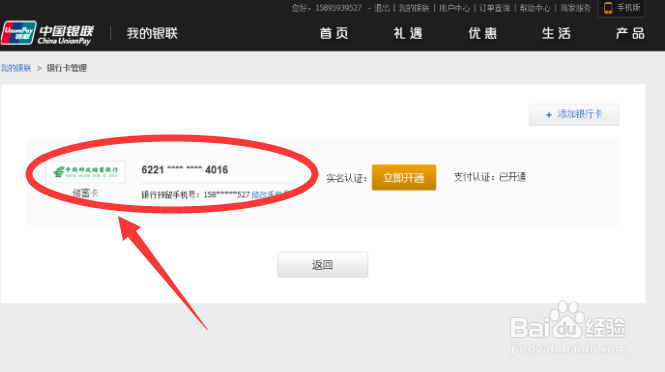Click 添加银行卡 button
Image resolution: width=665 pixels, height=372 pixels.
tap(574, 115)
